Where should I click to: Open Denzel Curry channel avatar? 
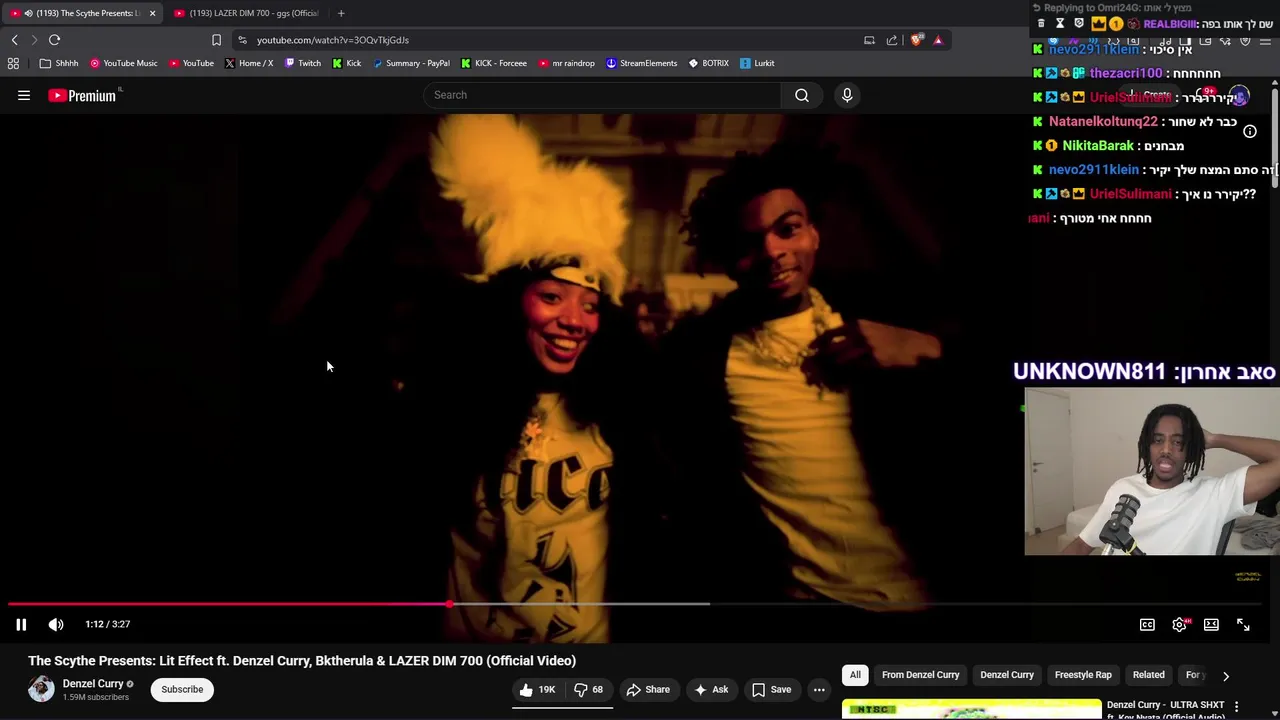(41, 689)
